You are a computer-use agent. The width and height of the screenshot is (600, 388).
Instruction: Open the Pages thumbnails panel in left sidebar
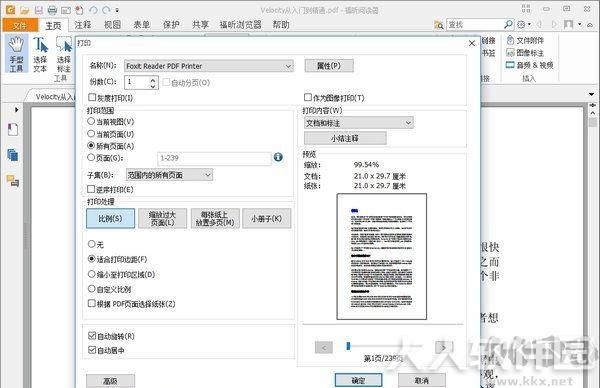pos(13,130)
